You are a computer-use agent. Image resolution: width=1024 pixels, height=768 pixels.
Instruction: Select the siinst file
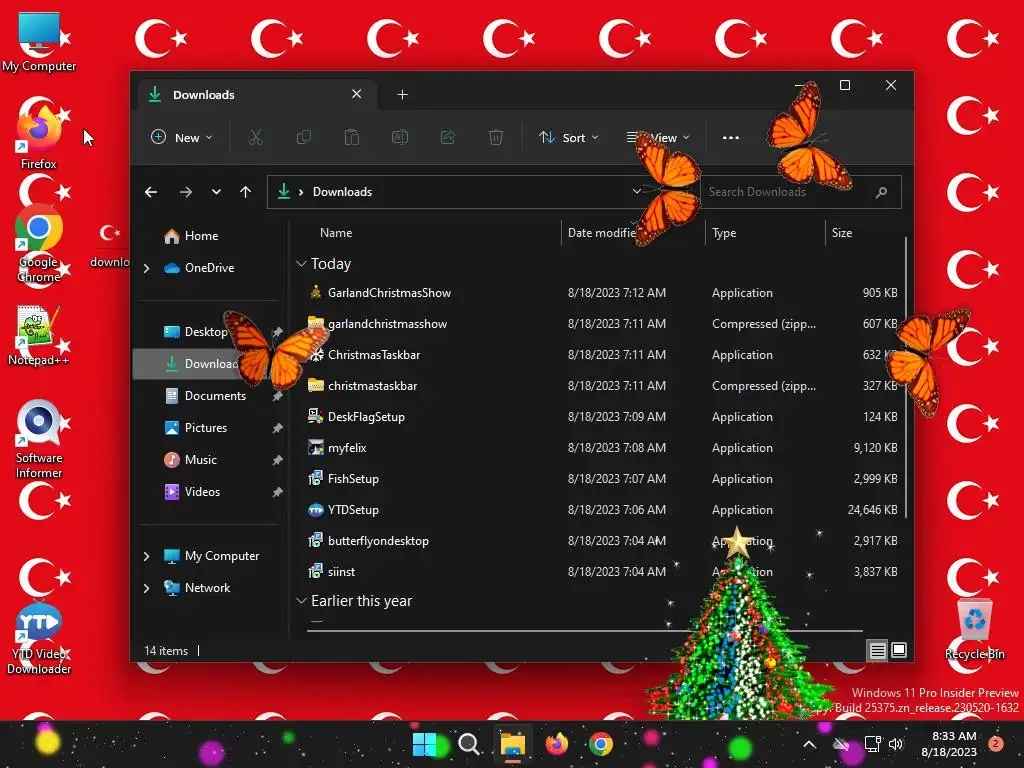click(601, 572)
